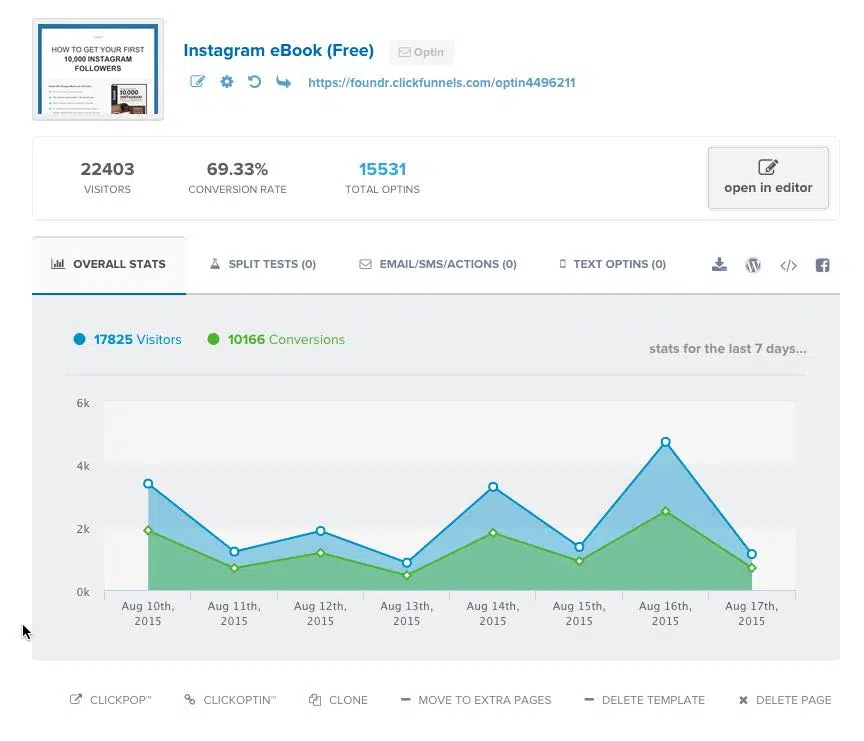Click the share arrow icon

click(283, 82)
